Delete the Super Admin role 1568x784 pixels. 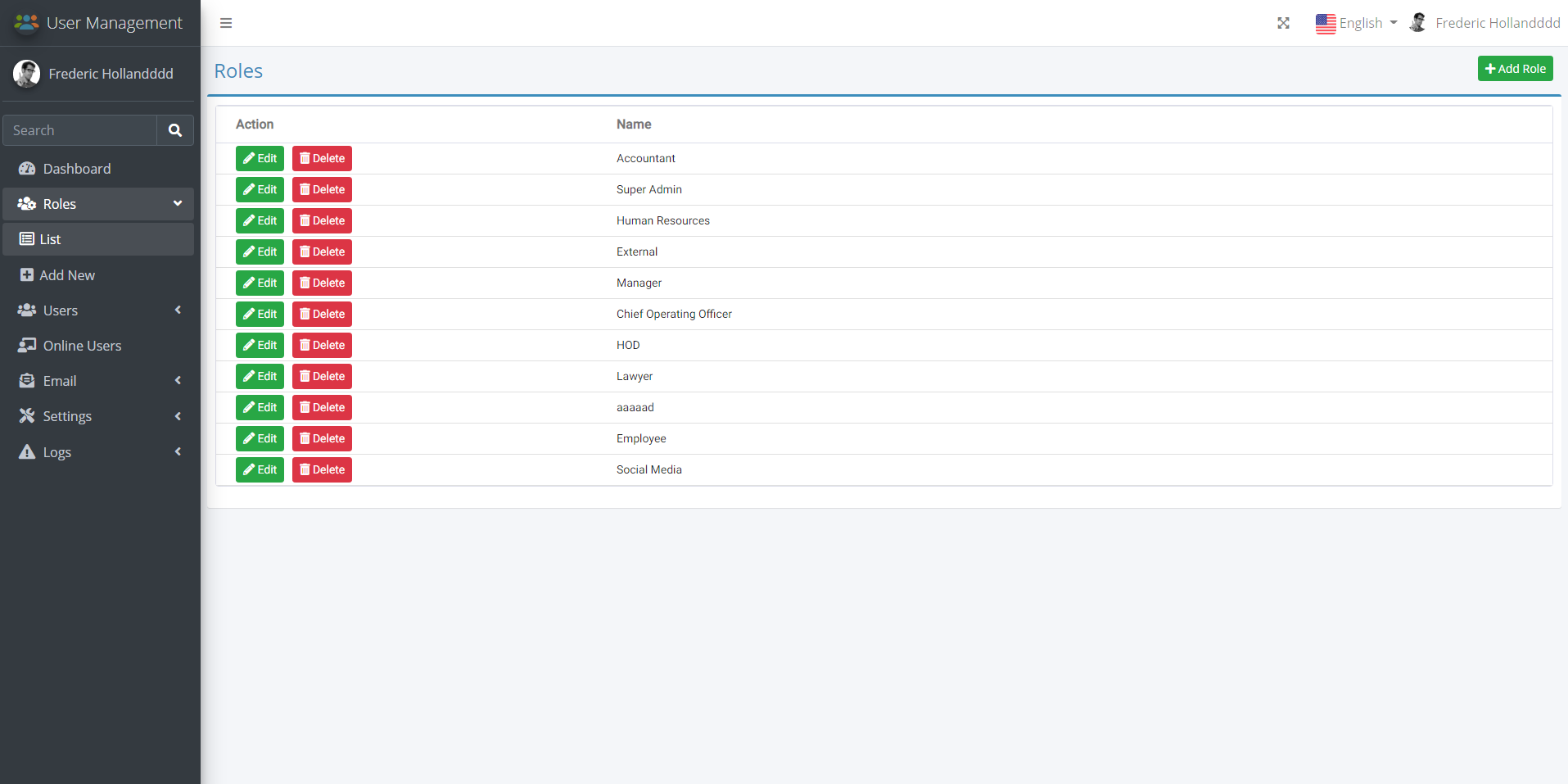pos(322,189)
